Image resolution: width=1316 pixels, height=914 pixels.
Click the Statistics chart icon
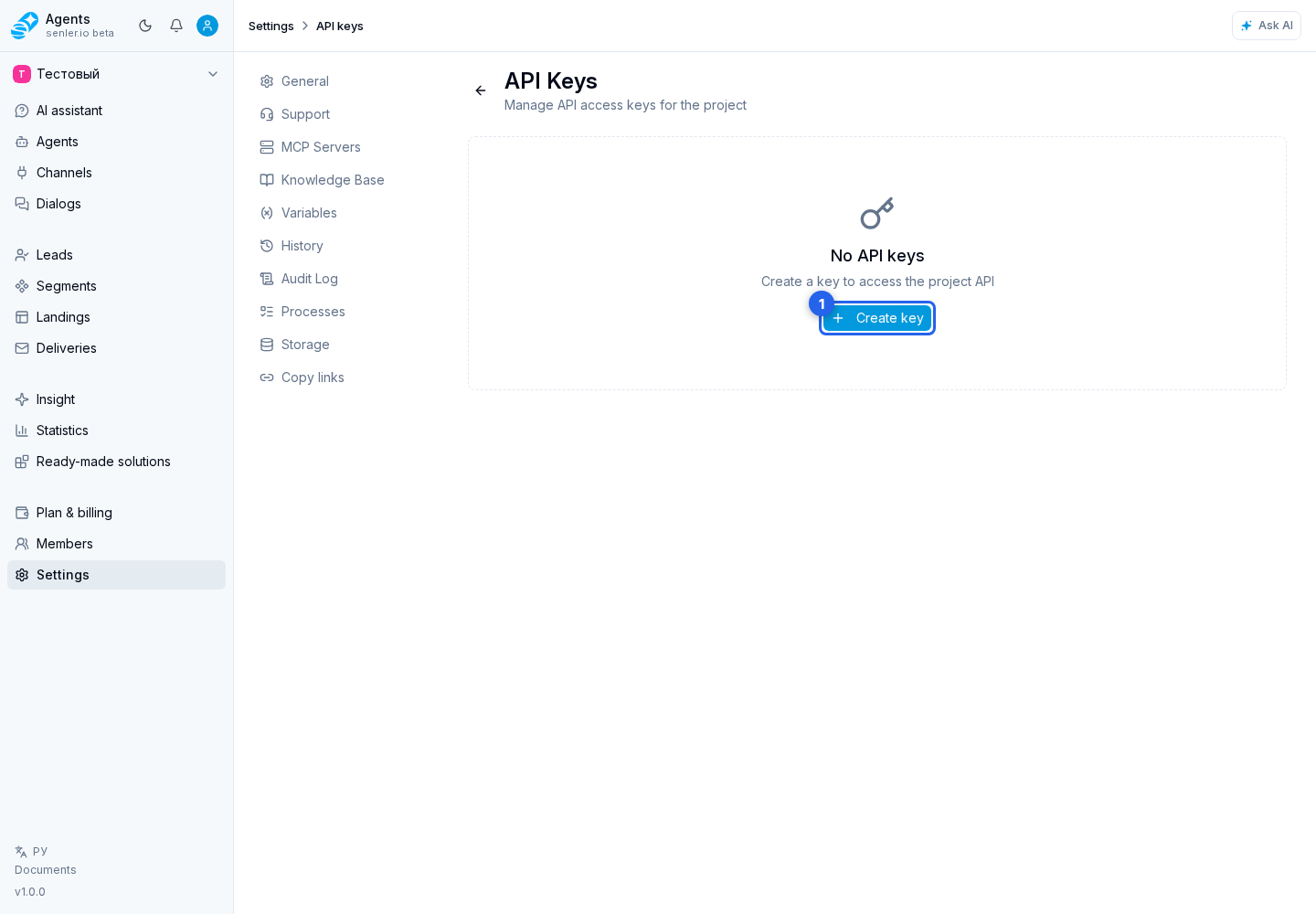(x=22, y=430)
